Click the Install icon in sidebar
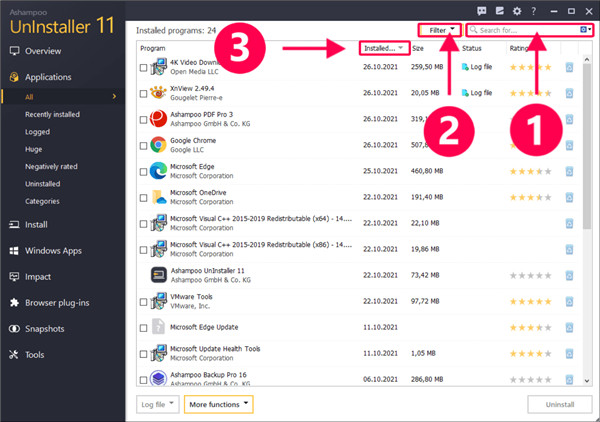The image size is (600, 422). click(x=15, y=225)
